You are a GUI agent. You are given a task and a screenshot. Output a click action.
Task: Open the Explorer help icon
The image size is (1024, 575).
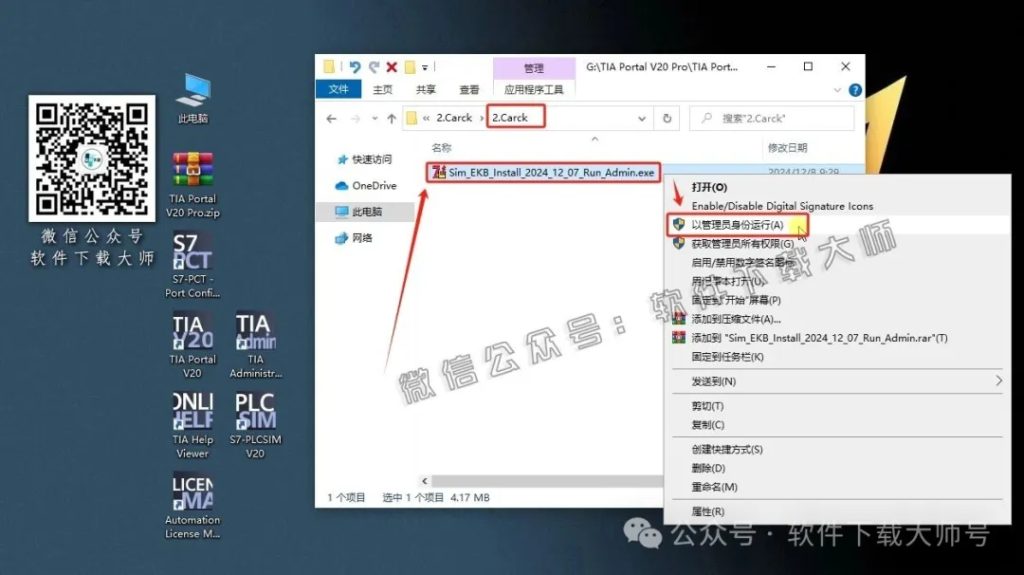[x=855, y=90]
